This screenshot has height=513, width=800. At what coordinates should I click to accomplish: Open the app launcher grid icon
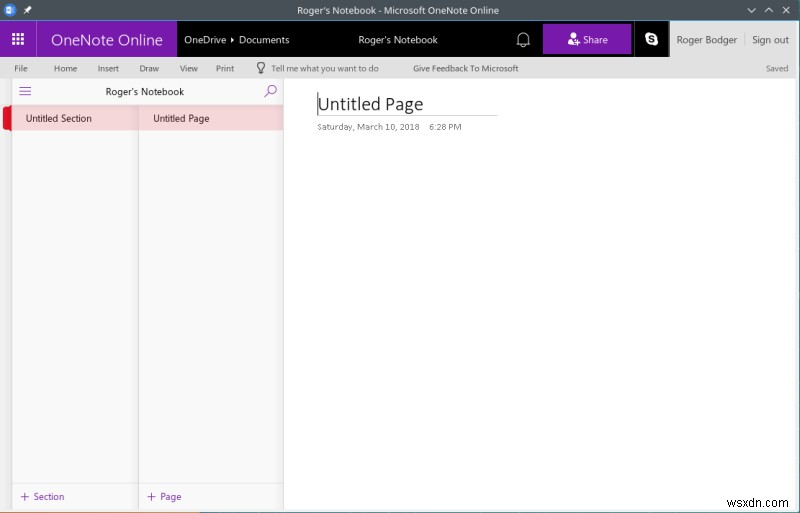pyautogui.click(x=18, y=39)
